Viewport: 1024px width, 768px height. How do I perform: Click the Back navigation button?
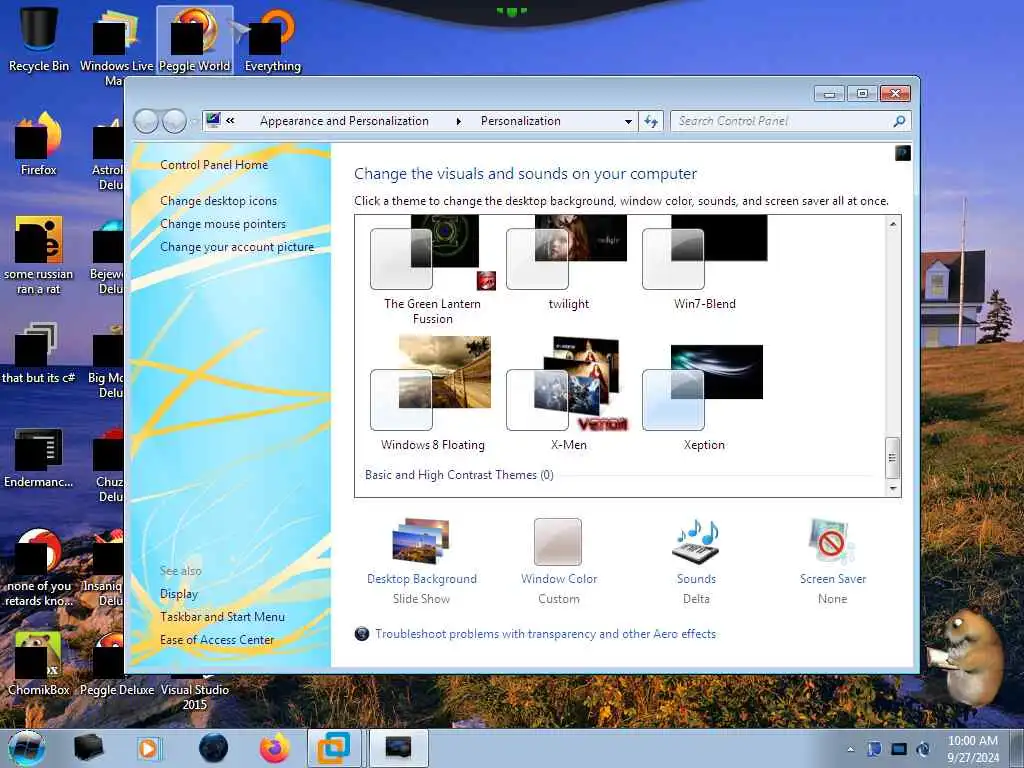pos(146,121)
